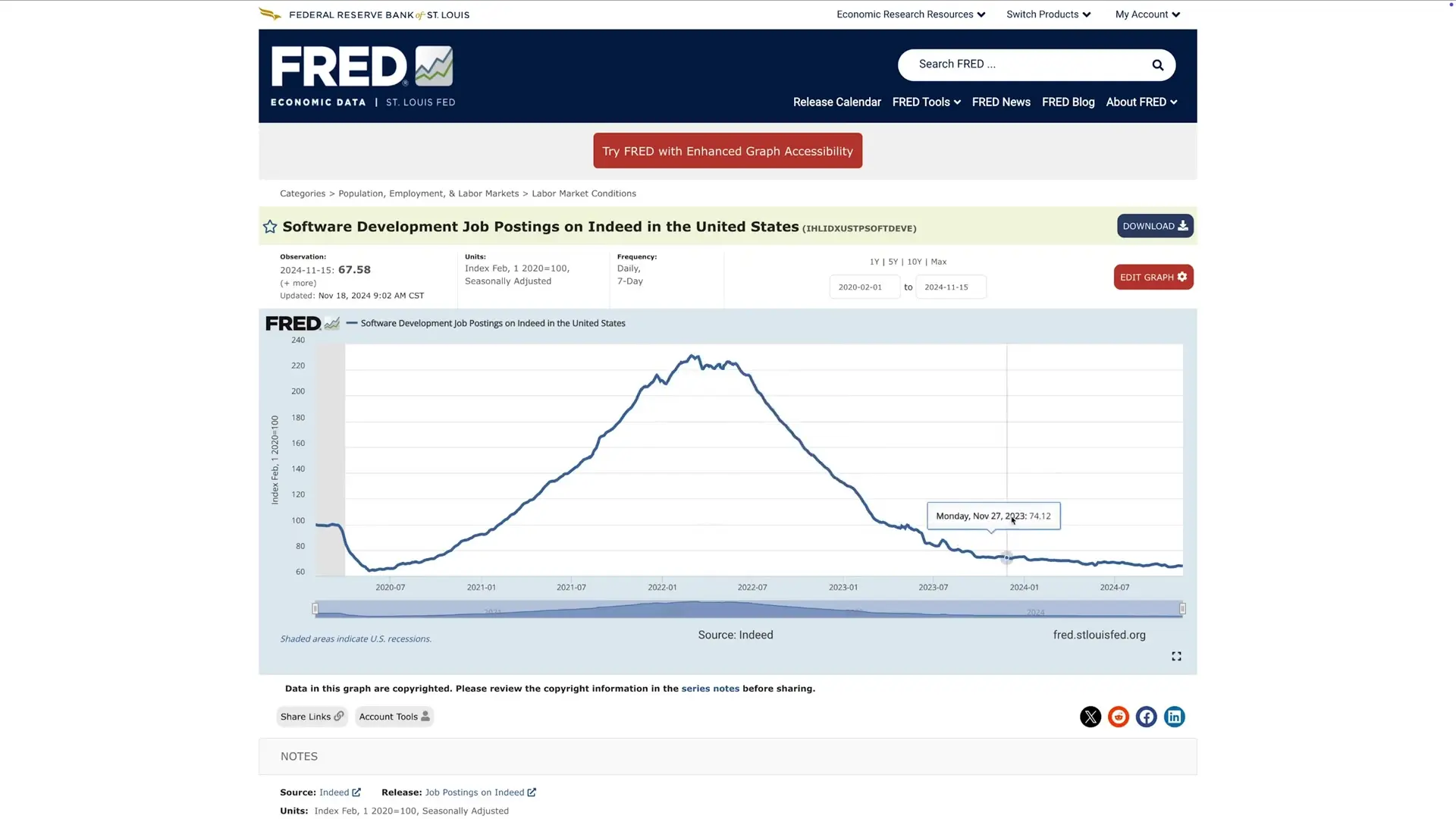
Task: Select the 1Y date range
Action: tap(874, 262)
